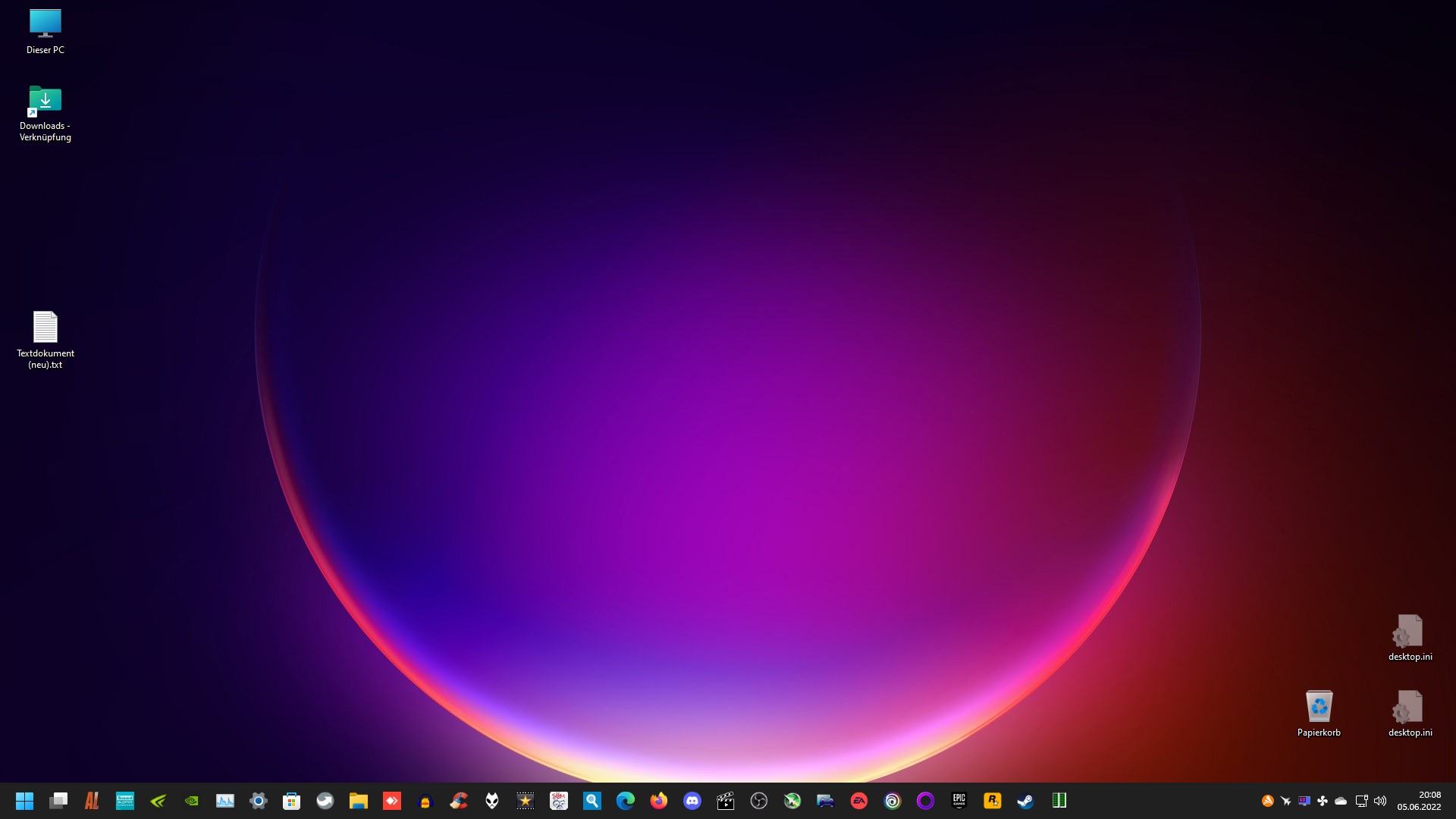Select the Downloads - Verknüpfung shortcut
The image size is (1456, 819).
click(45, 114)
